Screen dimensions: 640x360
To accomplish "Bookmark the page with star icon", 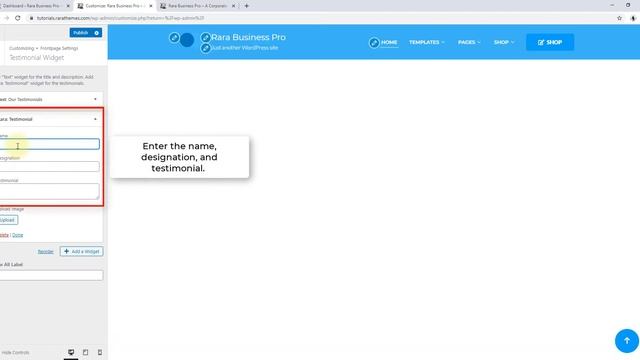I will point(619,18).
